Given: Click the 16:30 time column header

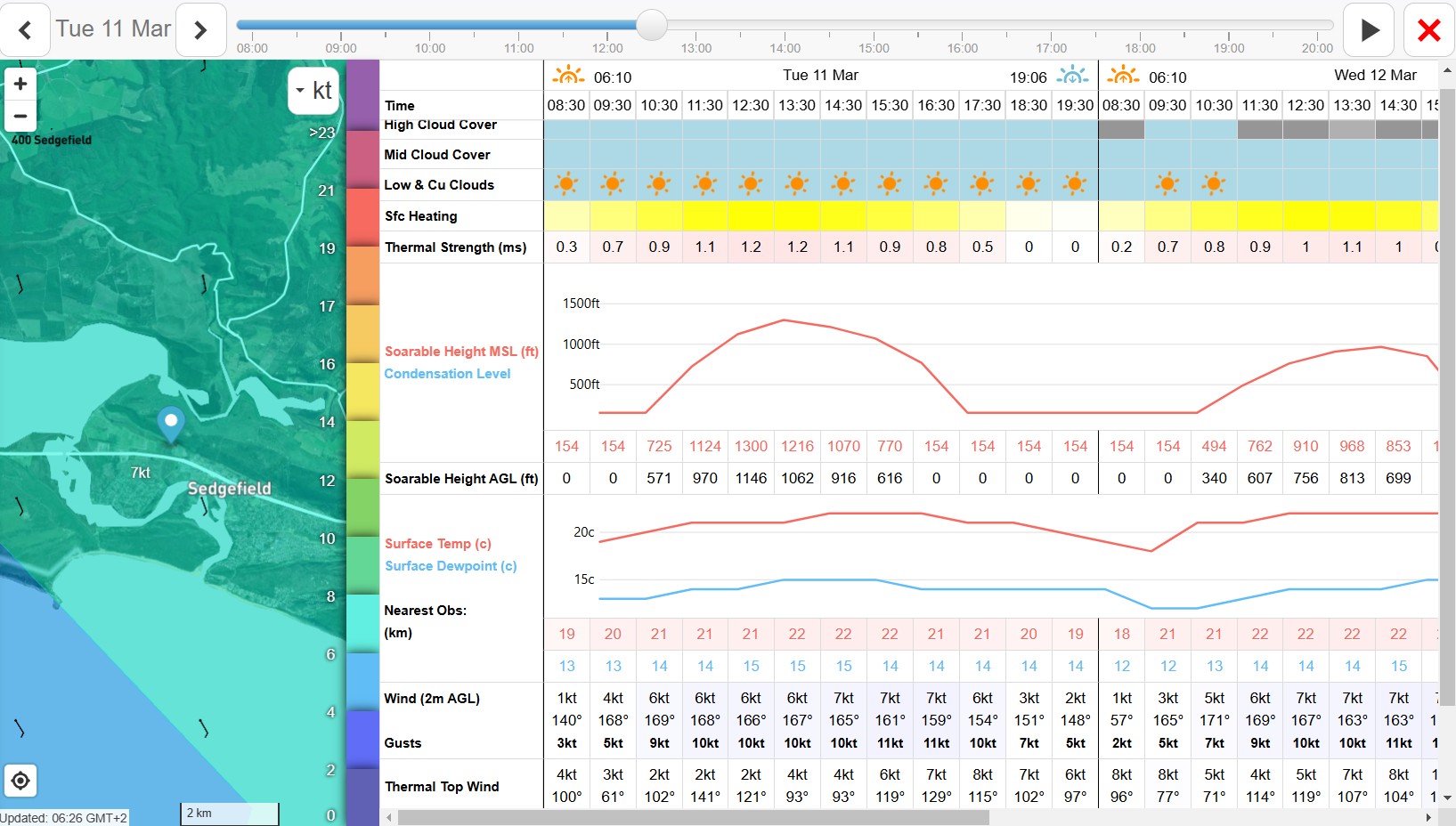Looking at the screenshot, I should point(936,105).
